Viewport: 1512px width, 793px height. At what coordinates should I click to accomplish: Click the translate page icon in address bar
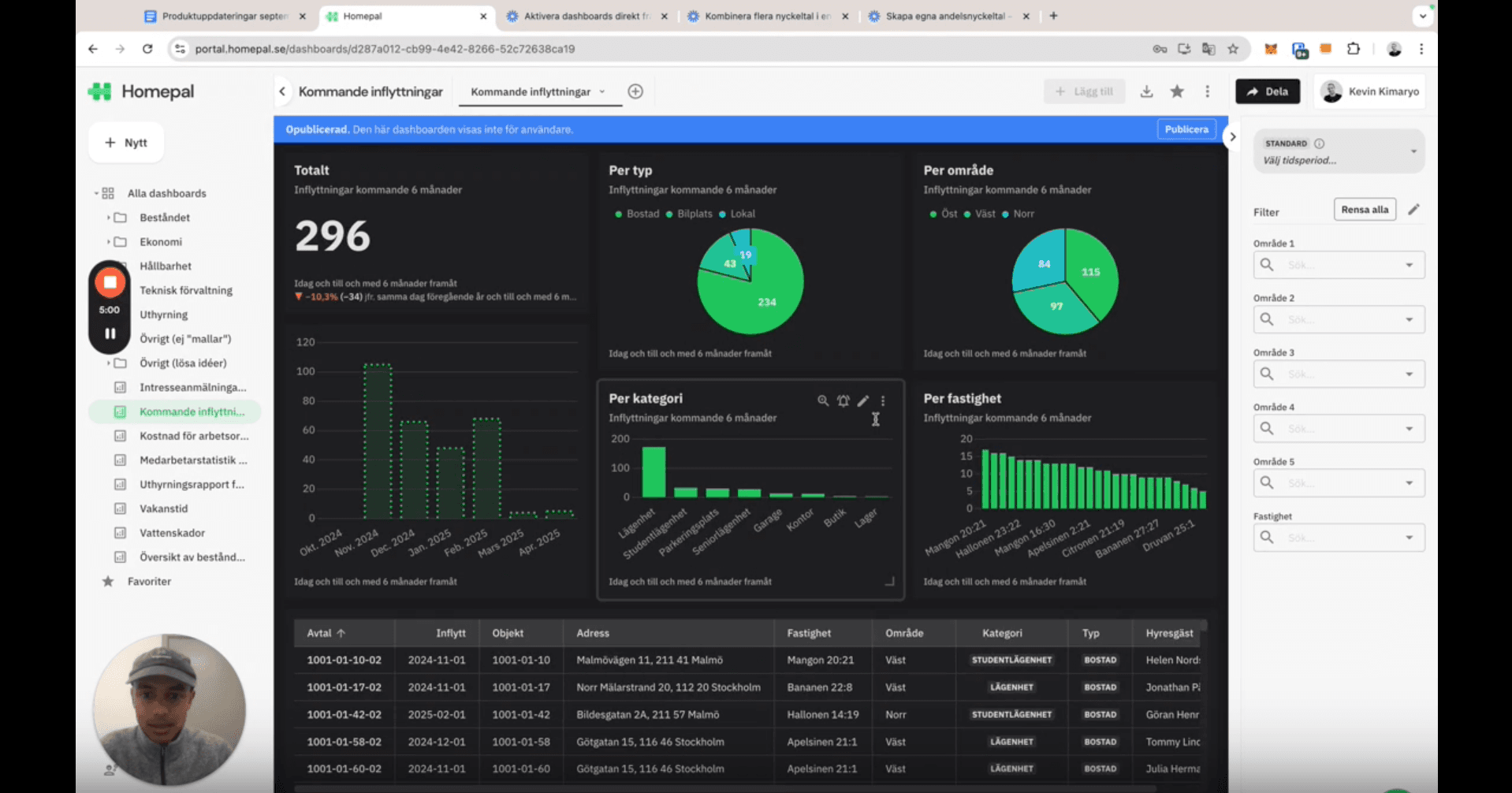coord(1208,49)
